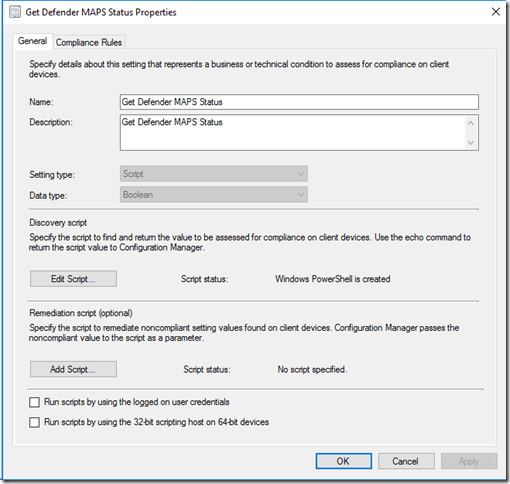
Task: Click the Apply button
Action: [x=469, y=461]
